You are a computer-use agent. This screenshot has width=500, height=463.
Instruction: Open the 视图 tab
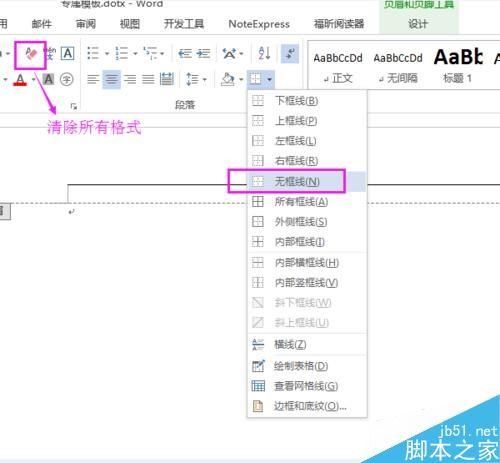pyautogui.click(x=130, y=24)
